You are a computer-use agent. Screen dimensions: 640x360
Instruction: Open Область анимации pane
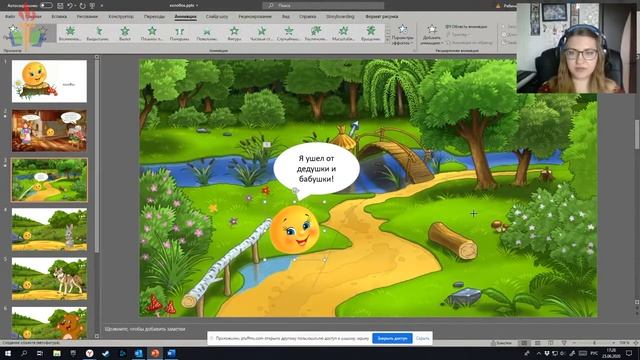point(466,27)
